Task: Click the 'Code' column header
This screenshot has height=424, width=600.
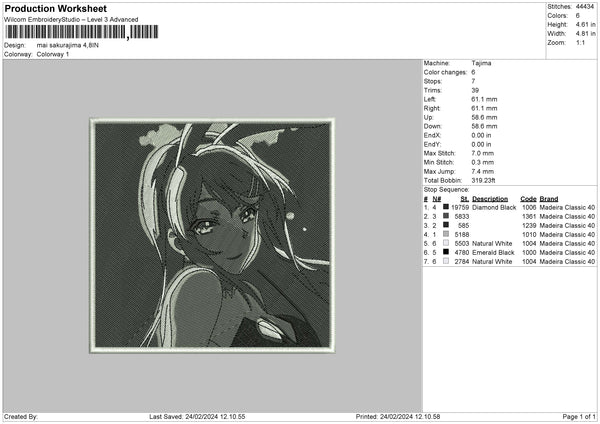Action: pos(528,199)
